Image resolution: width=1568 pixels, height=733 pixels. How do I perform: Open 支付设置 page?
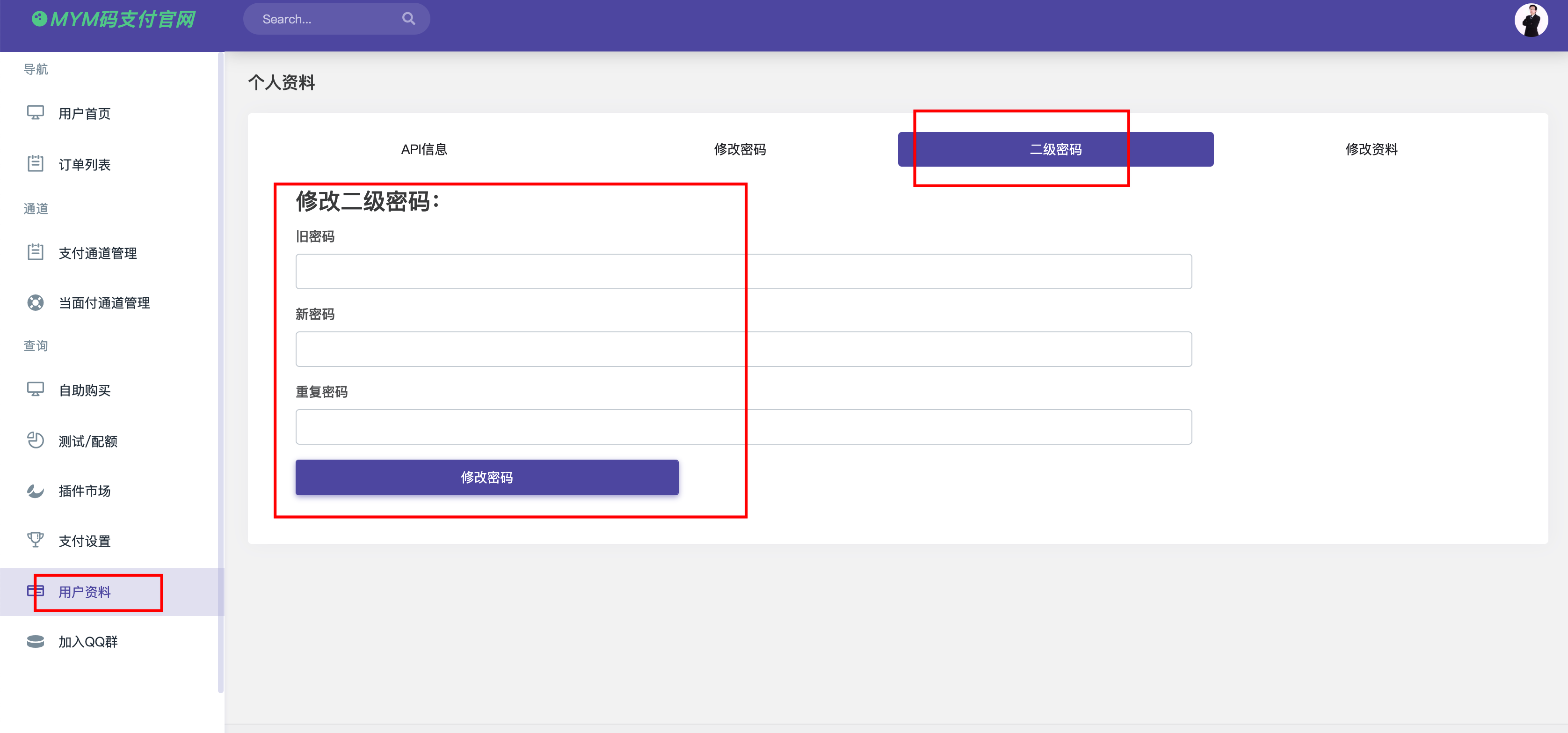point(85,541)
